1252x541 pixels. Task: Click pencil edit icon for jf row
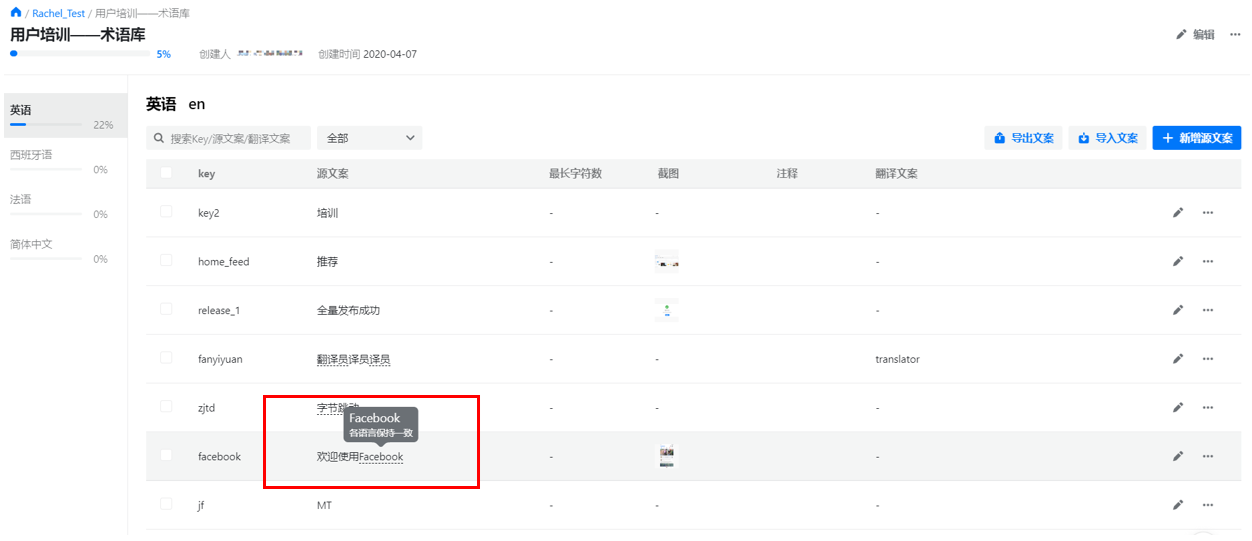1178,506
